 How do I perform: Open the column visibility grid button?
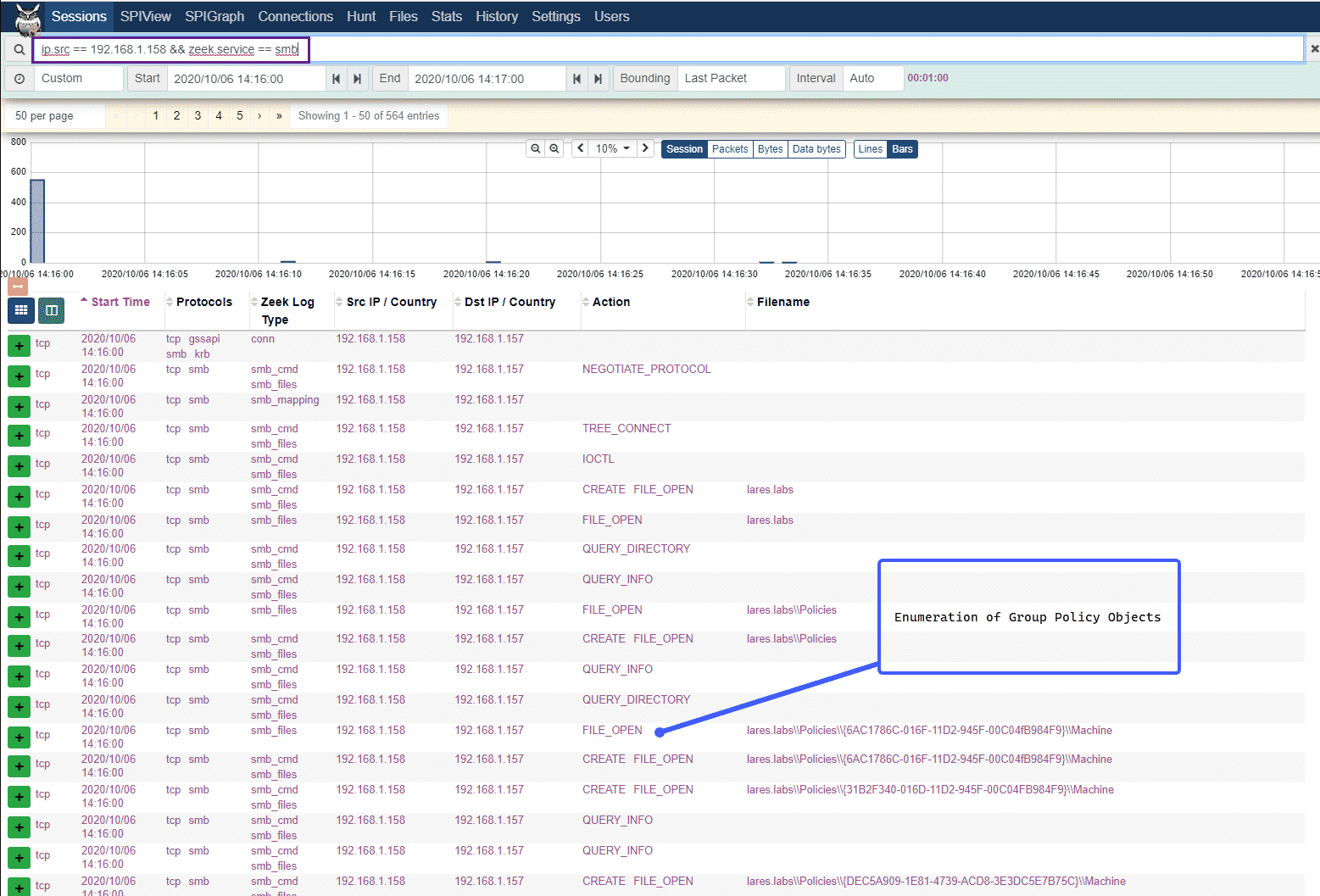(x=21, y=311)
